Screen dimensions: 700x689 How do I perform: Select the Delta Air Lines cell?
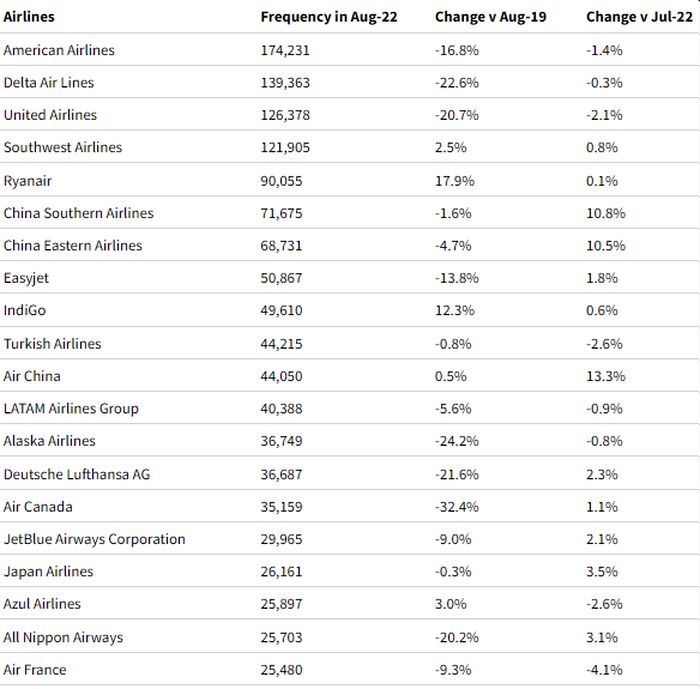pos(49,83)
